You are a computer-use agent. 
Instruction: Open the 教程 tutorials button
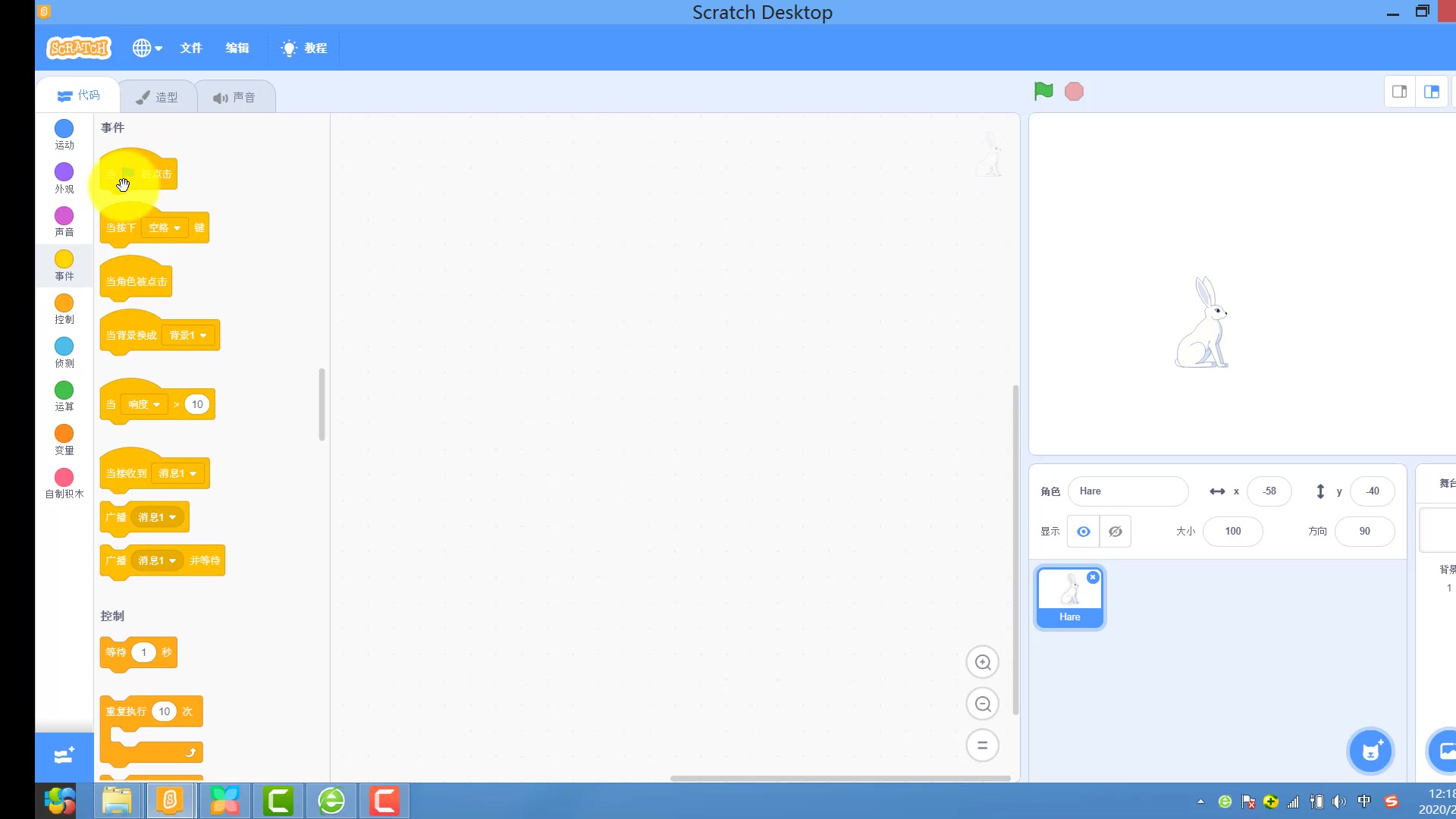click(304, 48)
